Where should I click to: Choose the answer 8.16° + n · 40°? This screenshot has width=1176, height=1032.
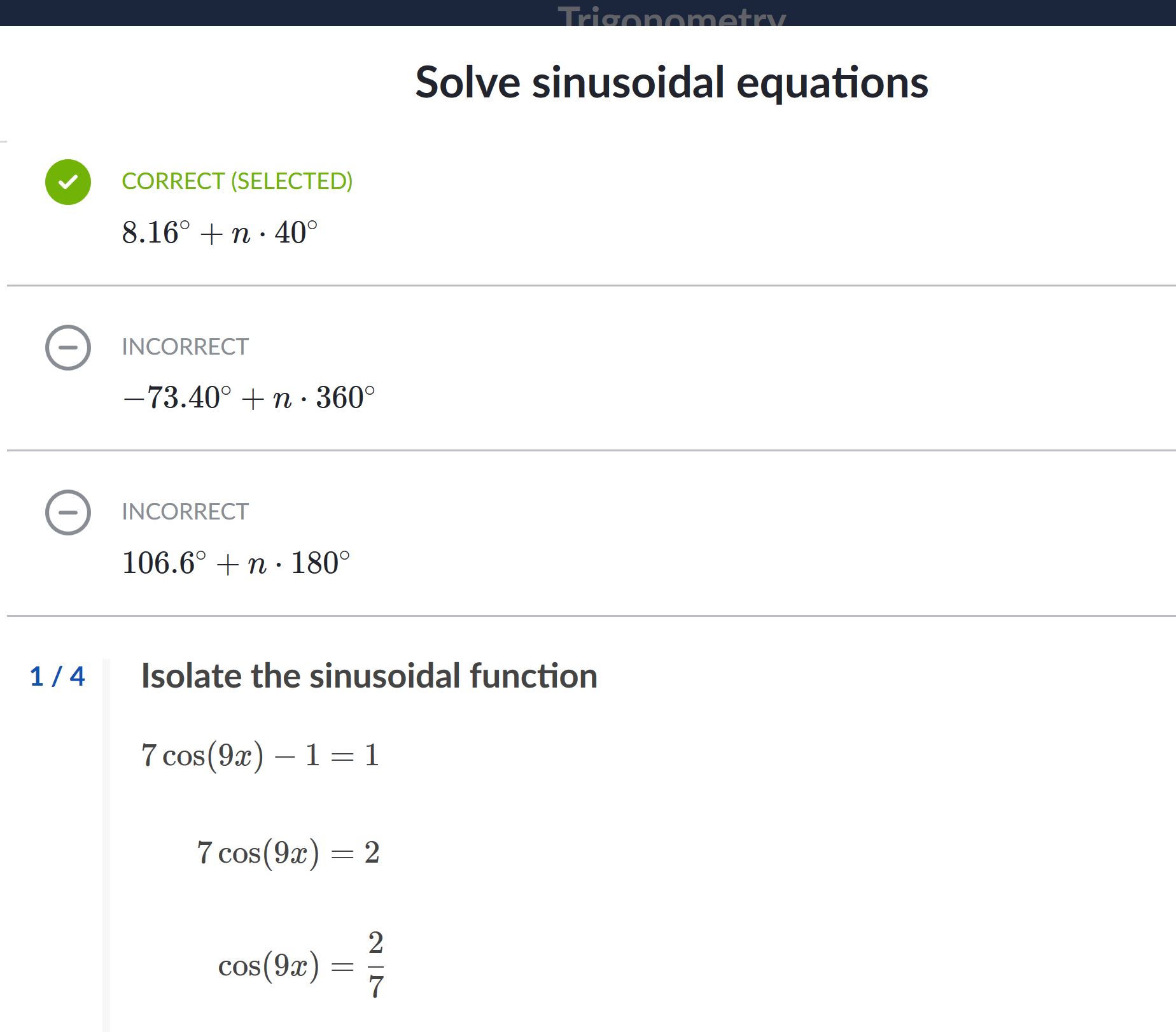[x=220, y=232]
